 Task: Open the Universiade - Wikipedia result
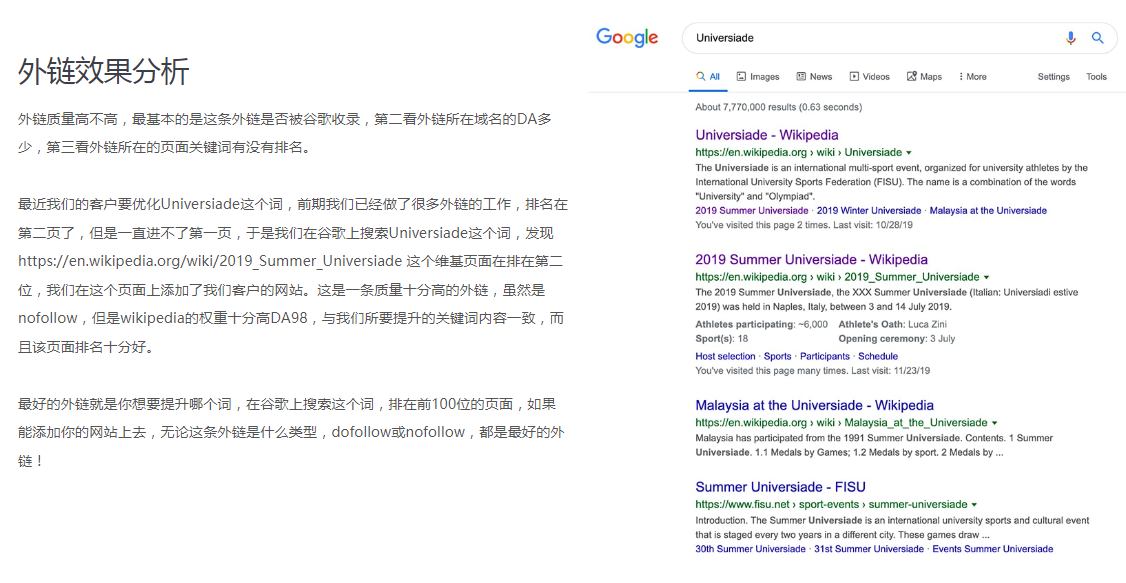(766, 135)
